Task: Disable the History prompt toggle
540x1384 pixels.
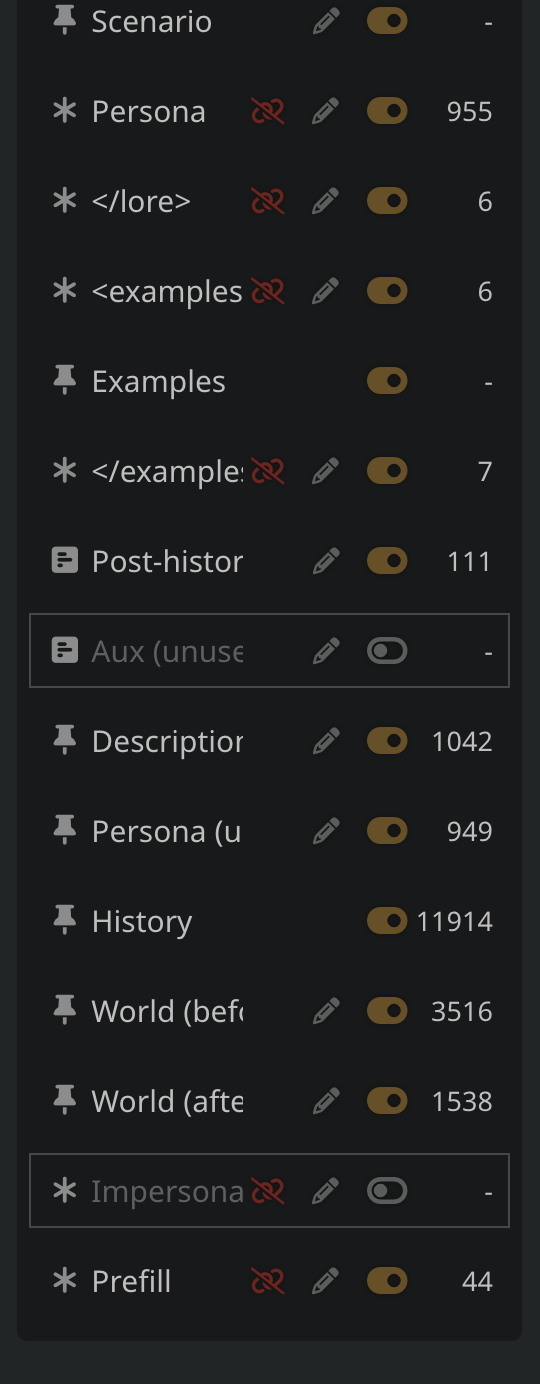Action: (387, 921)
